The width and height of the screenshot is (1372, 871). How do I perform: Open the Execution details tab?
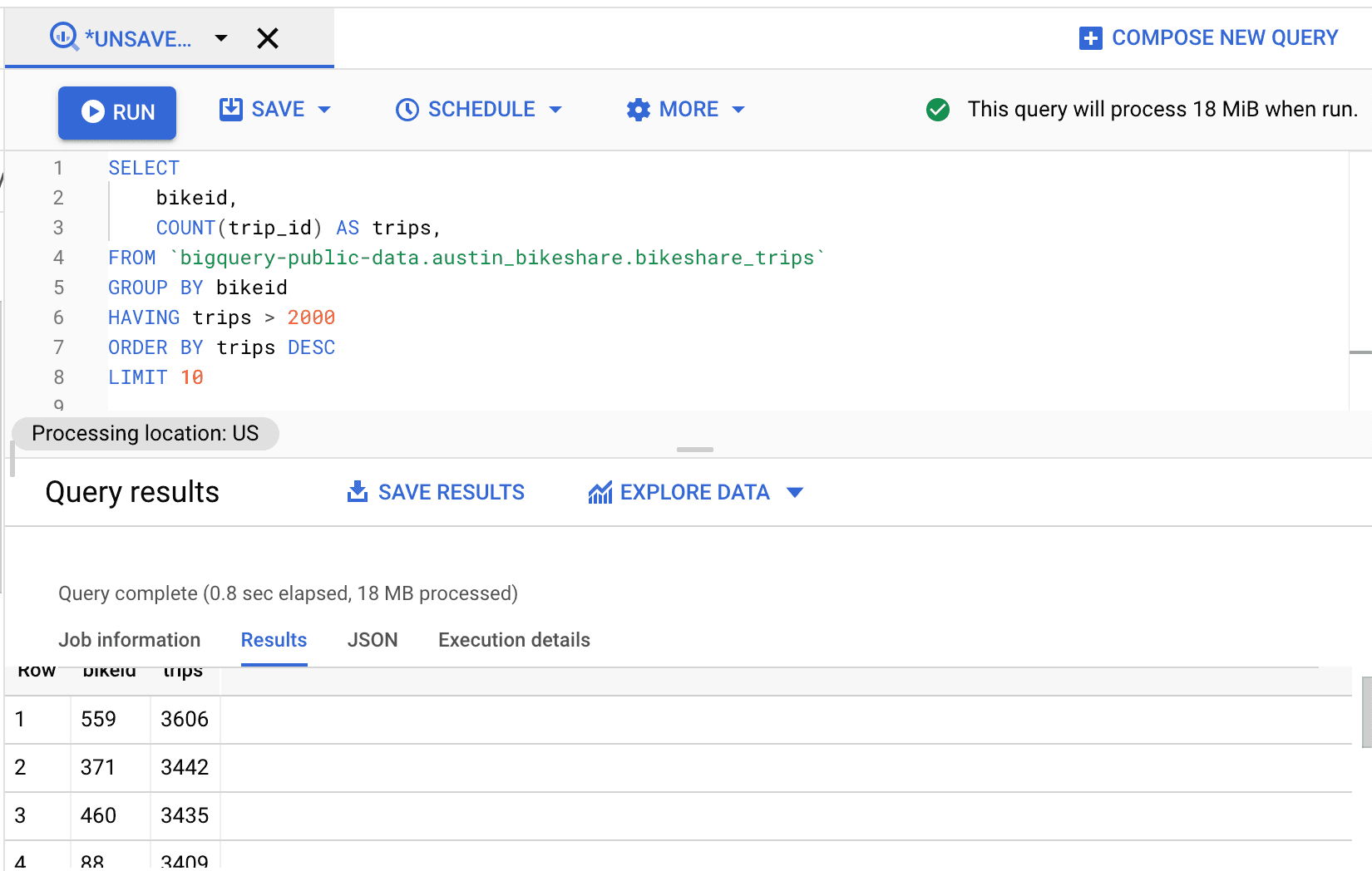click(514, 640)
